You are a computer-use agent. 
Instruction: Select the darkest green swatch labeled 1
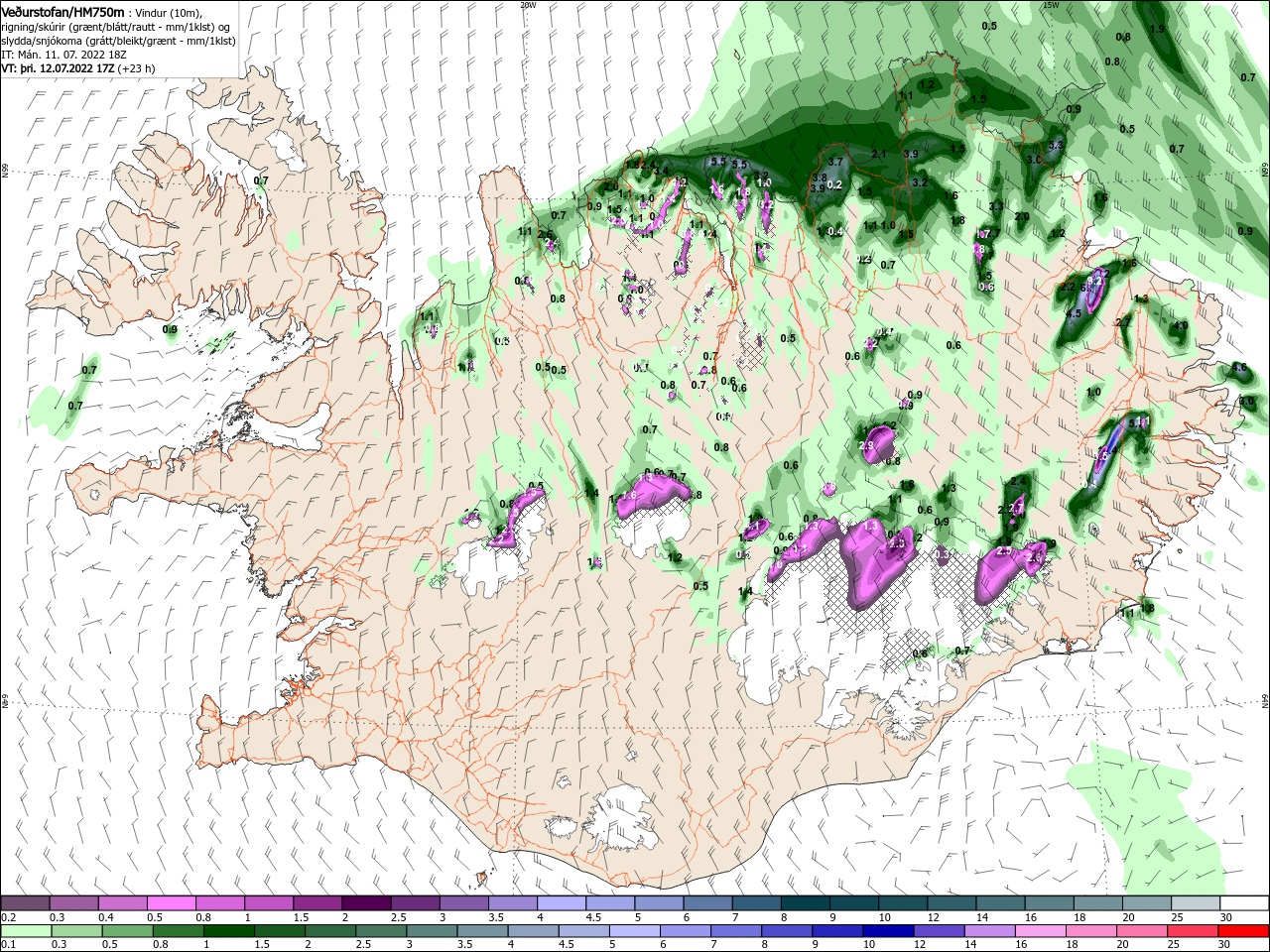[x=228, y=930]
